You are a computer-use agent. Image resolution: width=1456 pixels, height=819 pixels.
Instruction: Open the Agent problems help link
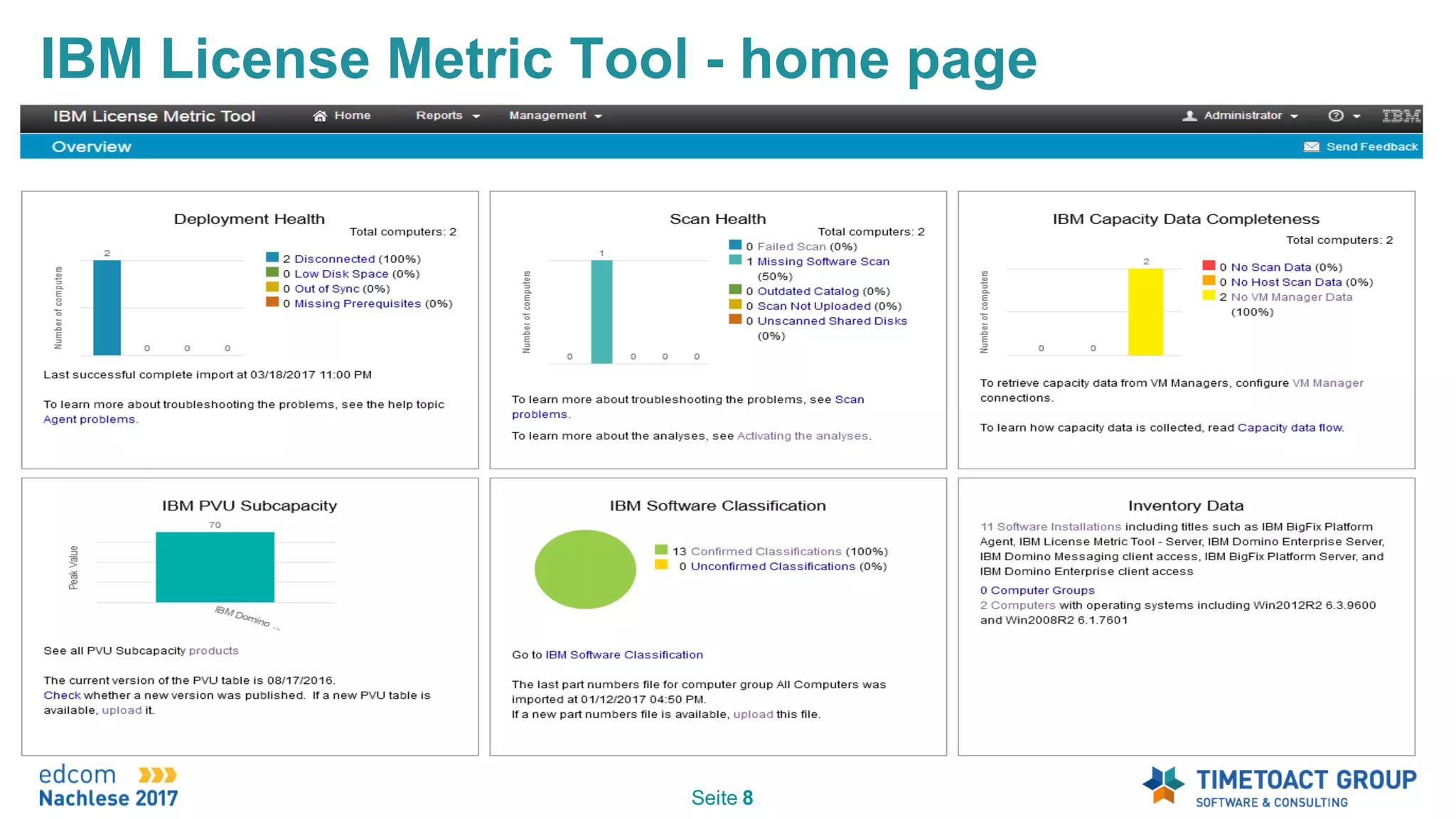[x=90, y=419]
